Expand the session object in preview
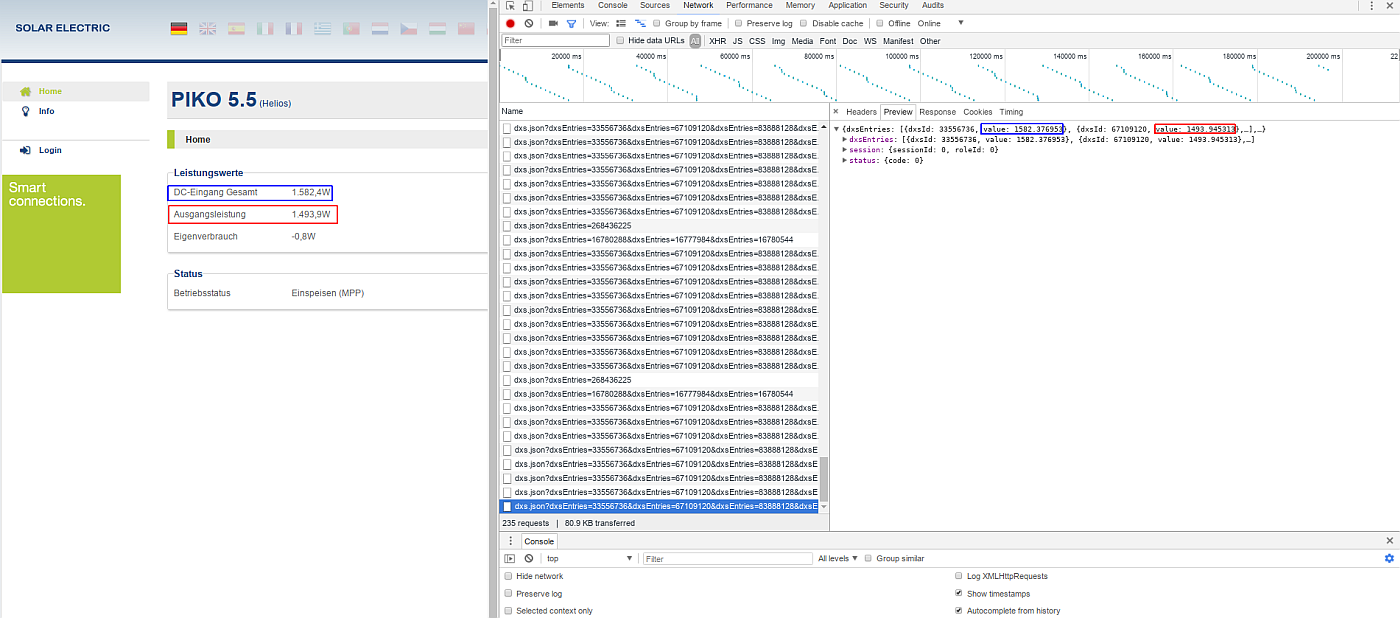This screenshot has height=618, width=1400. pos(845,150)
